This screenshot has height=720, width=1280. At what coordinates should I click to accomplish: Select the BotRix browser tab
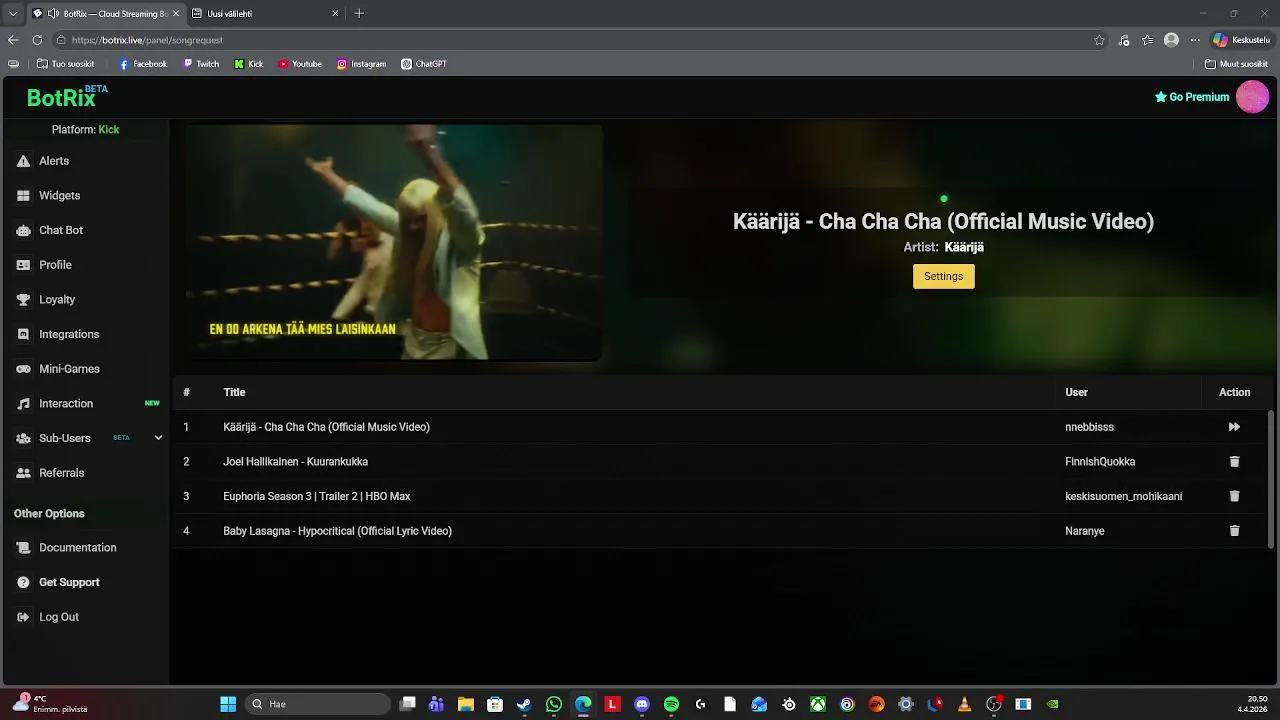[104, 14]
